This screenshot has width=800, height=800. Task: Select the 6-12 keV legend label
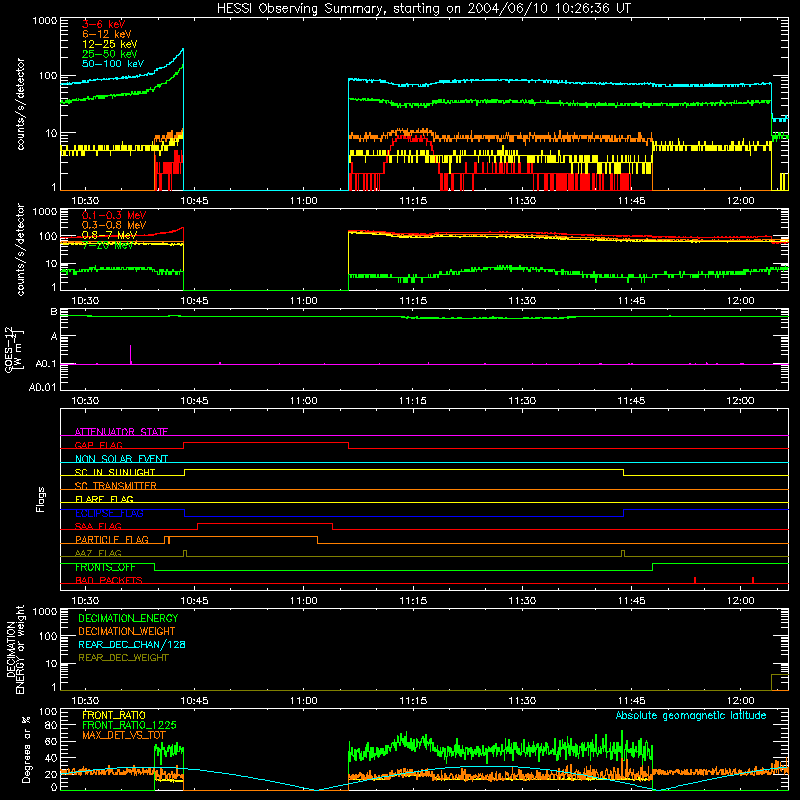tap(107, 34)
